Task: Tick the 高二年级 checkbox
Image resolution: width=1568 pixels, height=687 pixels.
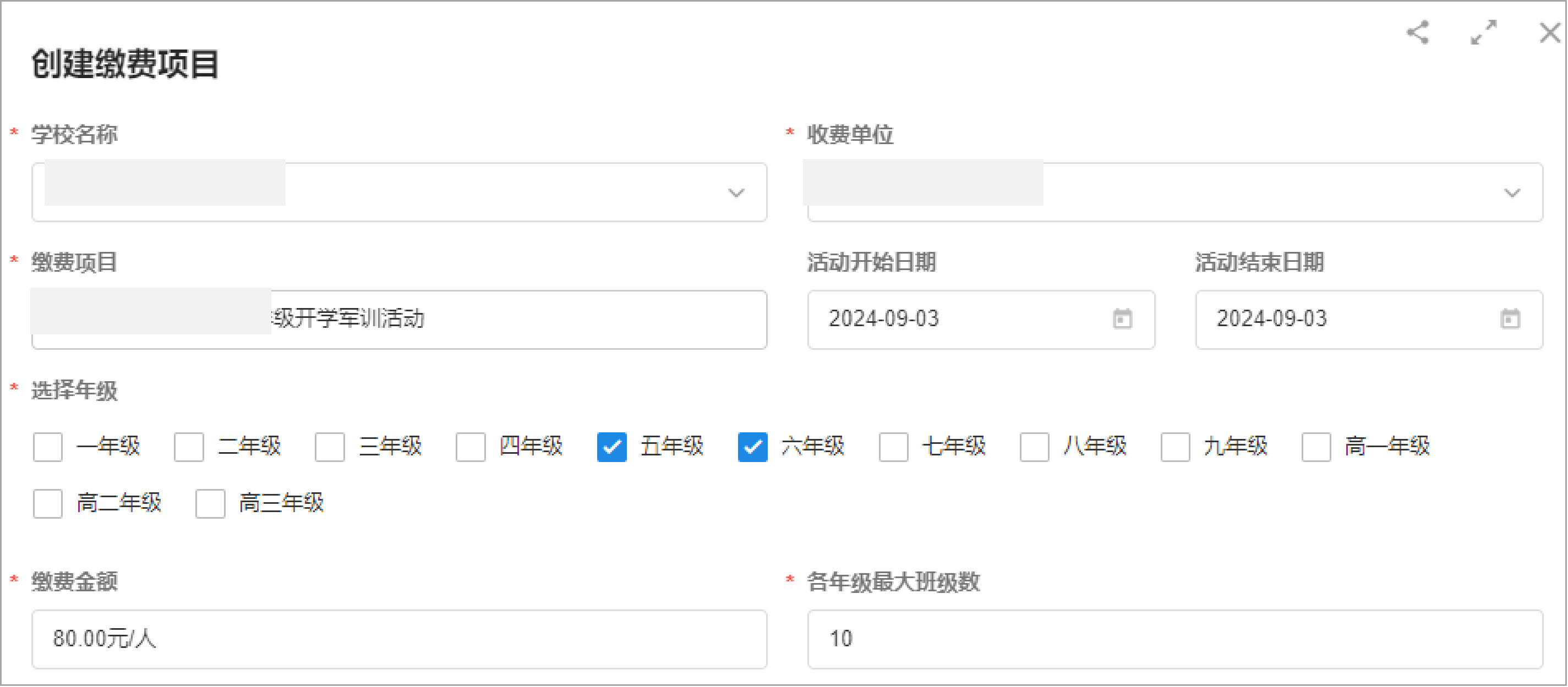Action: (x=47, y=504)
